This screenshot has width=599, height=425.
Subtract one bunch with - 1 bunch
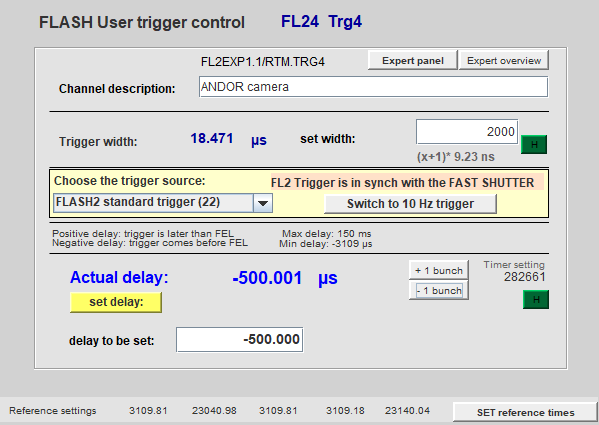(x=439, y=291)
